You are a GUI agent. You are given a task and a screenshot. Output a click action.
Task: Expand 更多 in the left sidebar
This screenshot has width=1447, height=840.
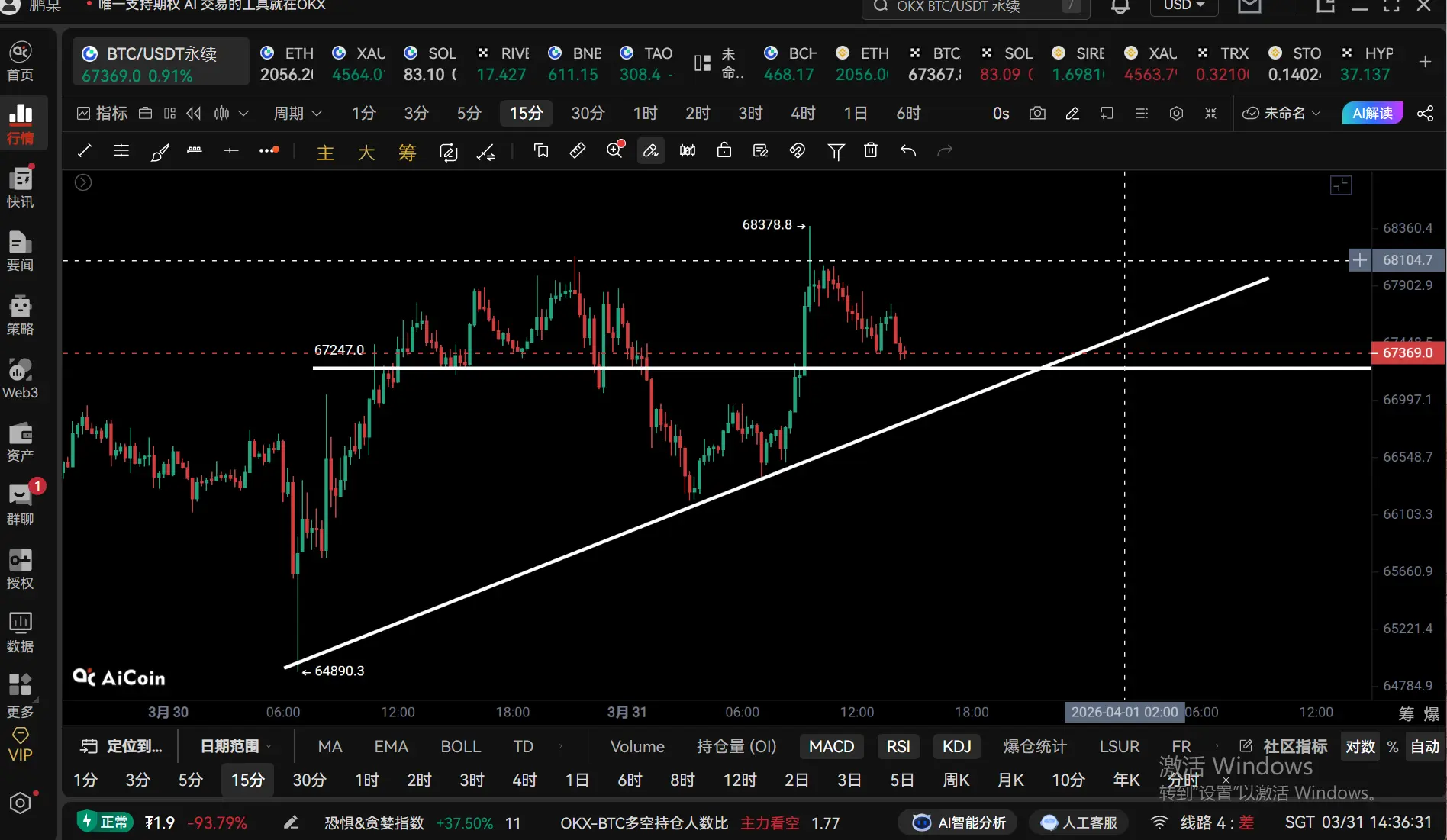coord(21,697)
